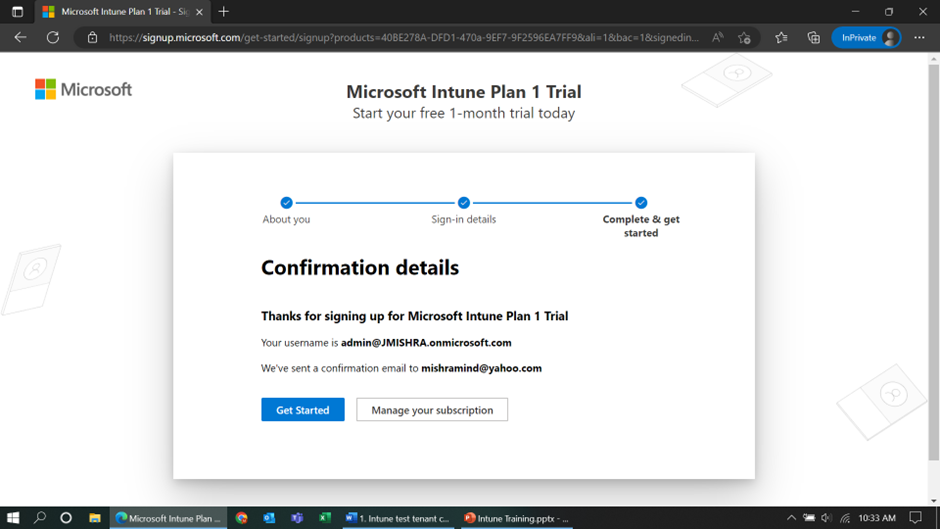This screenshot has width=940, height=529.
Task: Click the Confirmation details heading
Action: click(360, 267)
